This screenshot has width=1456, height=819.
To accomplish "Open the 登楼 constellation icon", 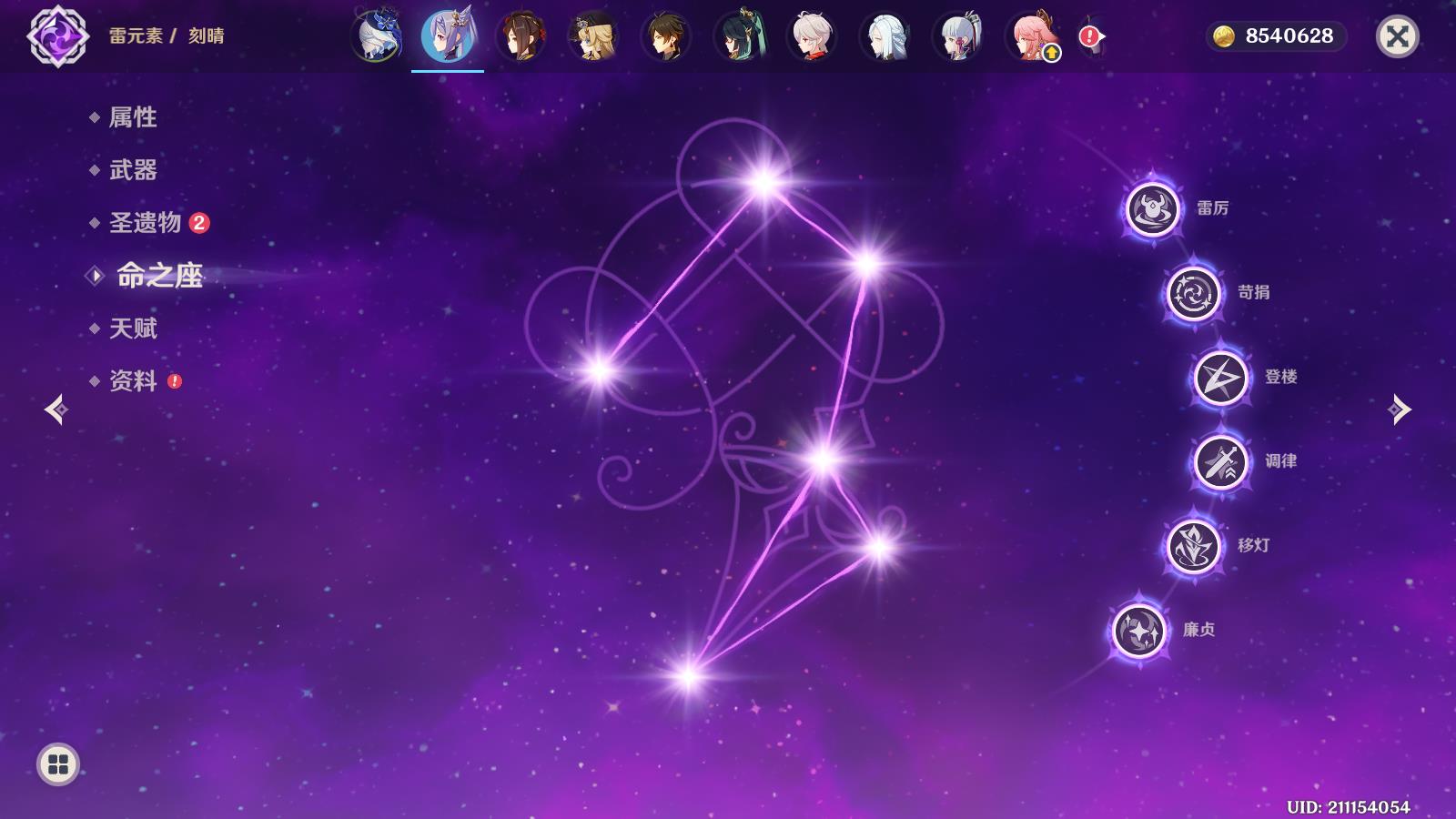I will tap(1220, 378).
